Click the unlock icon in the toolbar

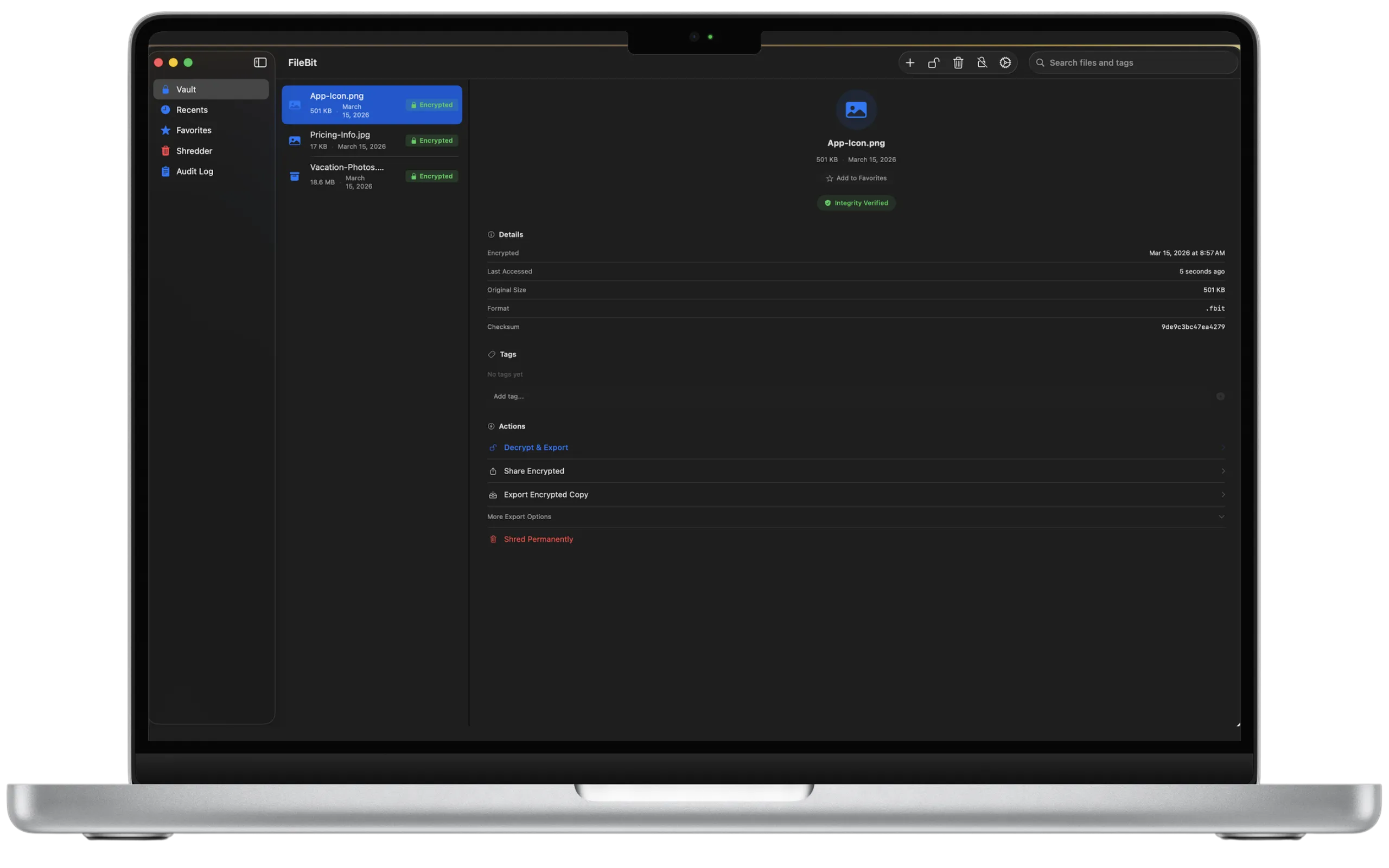[933, 62]
